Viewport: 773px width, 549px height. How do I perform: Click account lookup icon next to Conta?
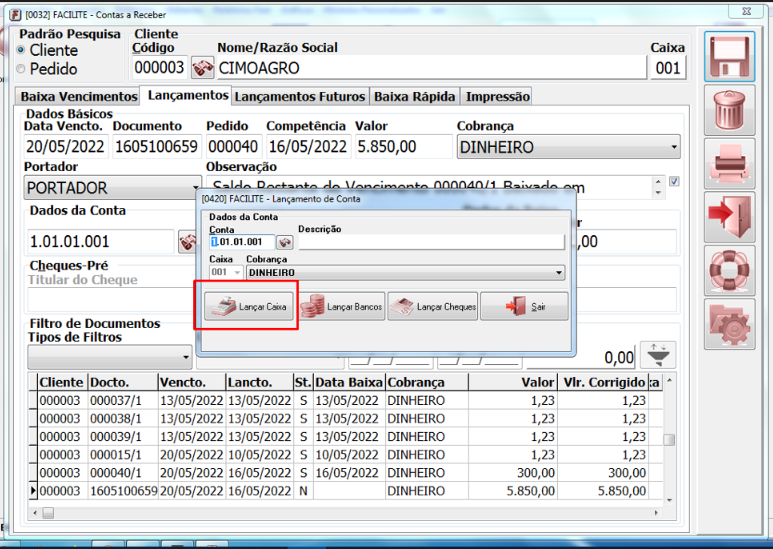click(x=284, y=242)
